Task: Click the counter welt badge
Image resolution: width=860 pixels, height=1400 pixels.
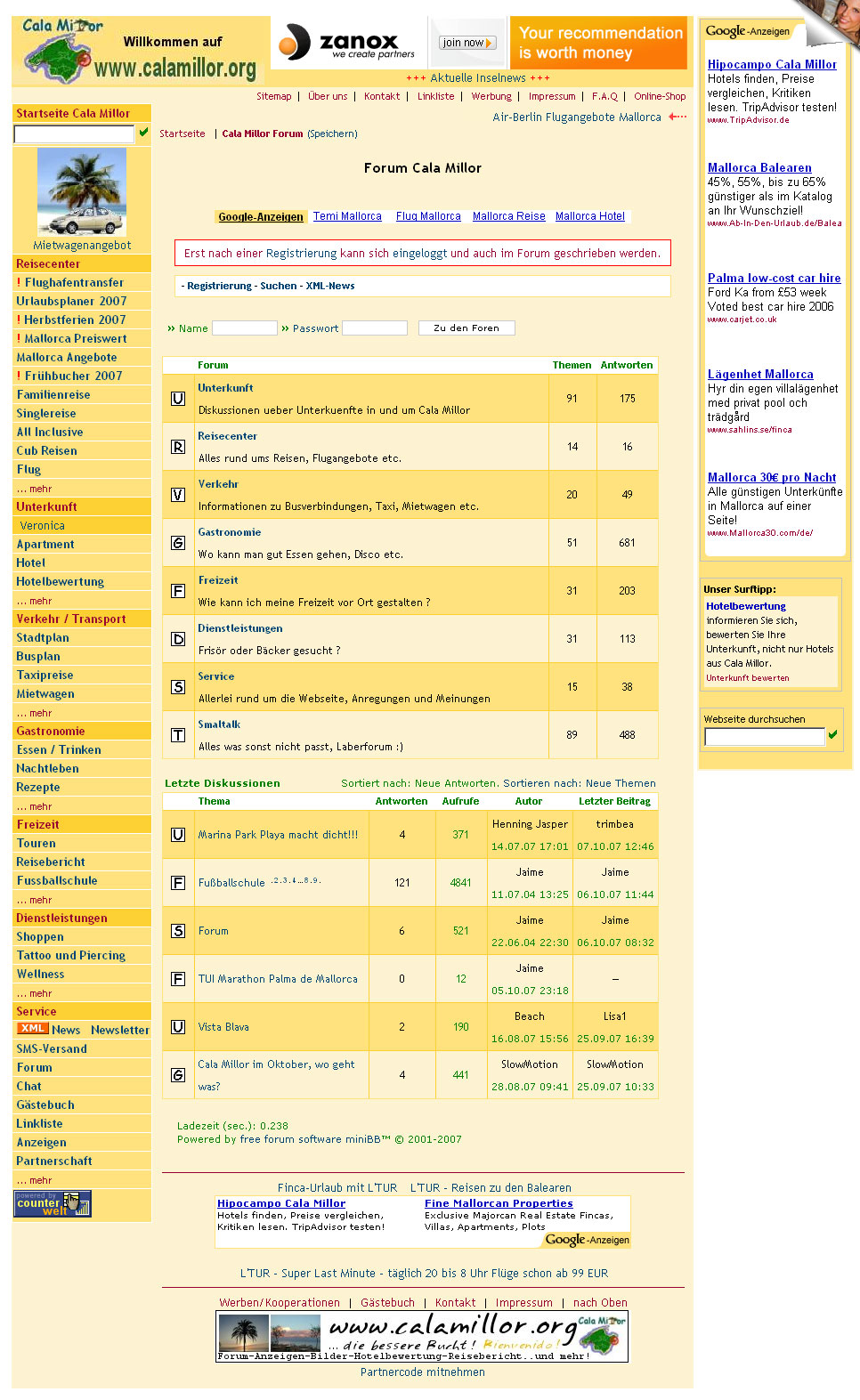Action: (53, 1204)
